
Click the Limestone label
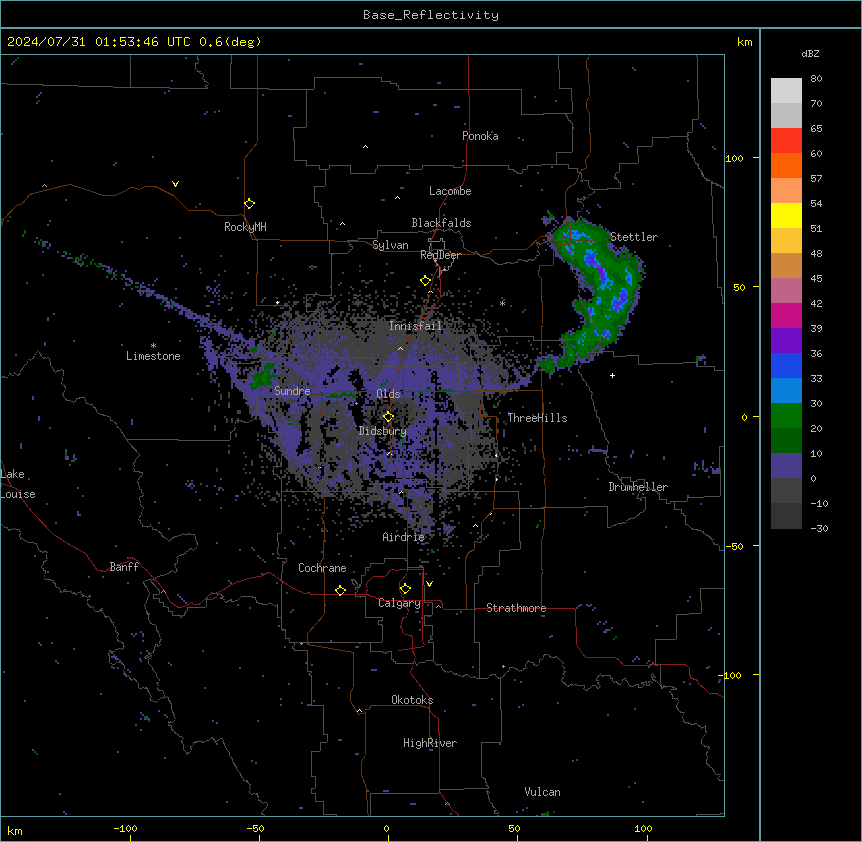[153, 356]
